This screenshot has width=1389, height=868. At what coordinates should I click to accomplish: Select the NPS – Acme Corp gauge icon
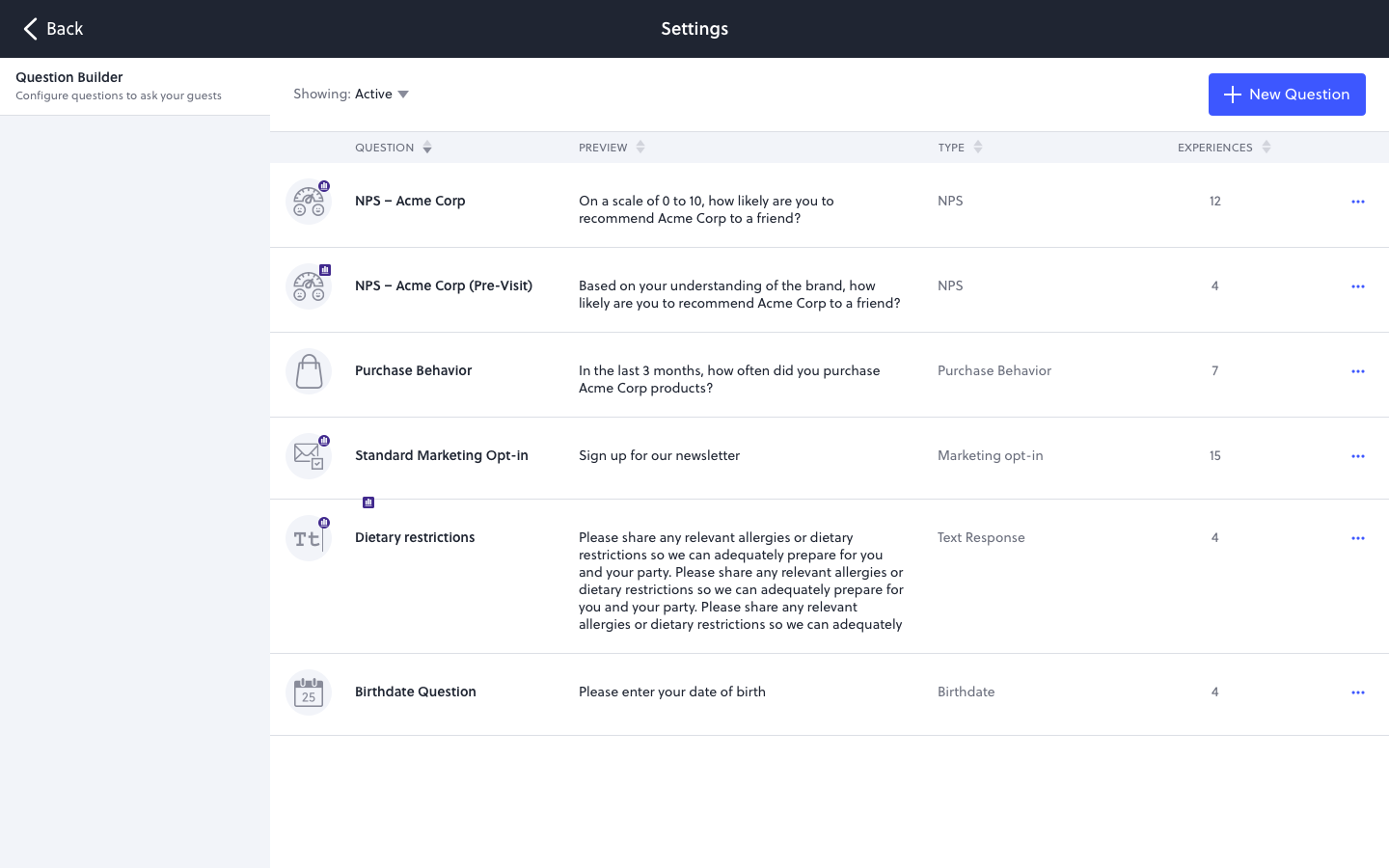[309, 202]
